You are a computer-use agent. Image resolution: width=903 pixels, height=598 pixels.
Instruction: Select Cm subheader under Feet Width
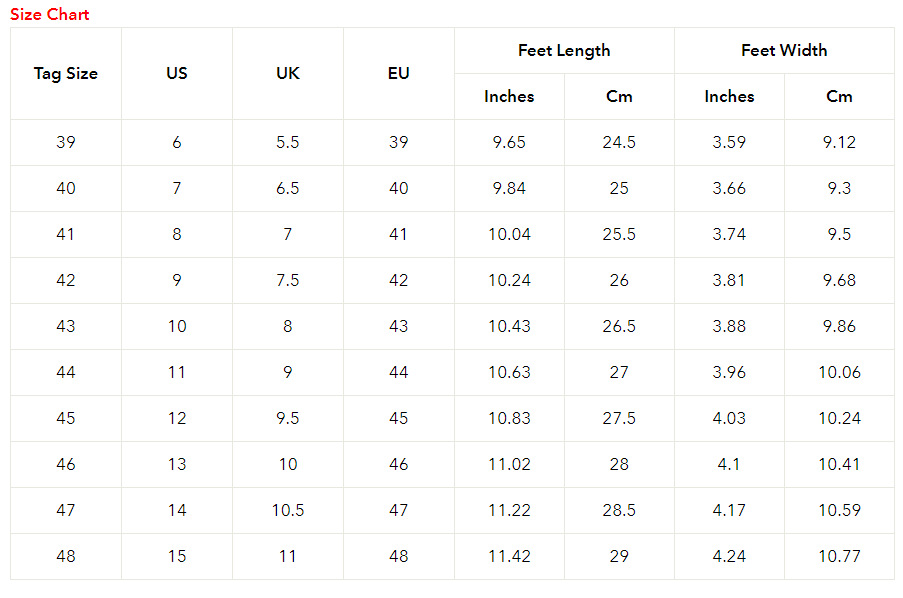point(839,96)
